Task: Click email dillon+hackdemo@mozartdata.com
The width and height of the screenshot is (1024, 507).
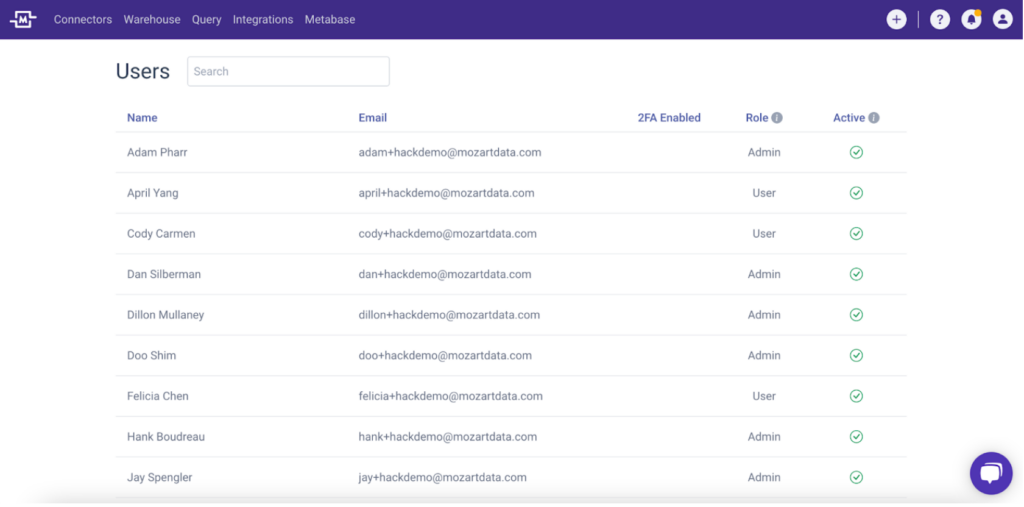Action: tap(449, 315)
